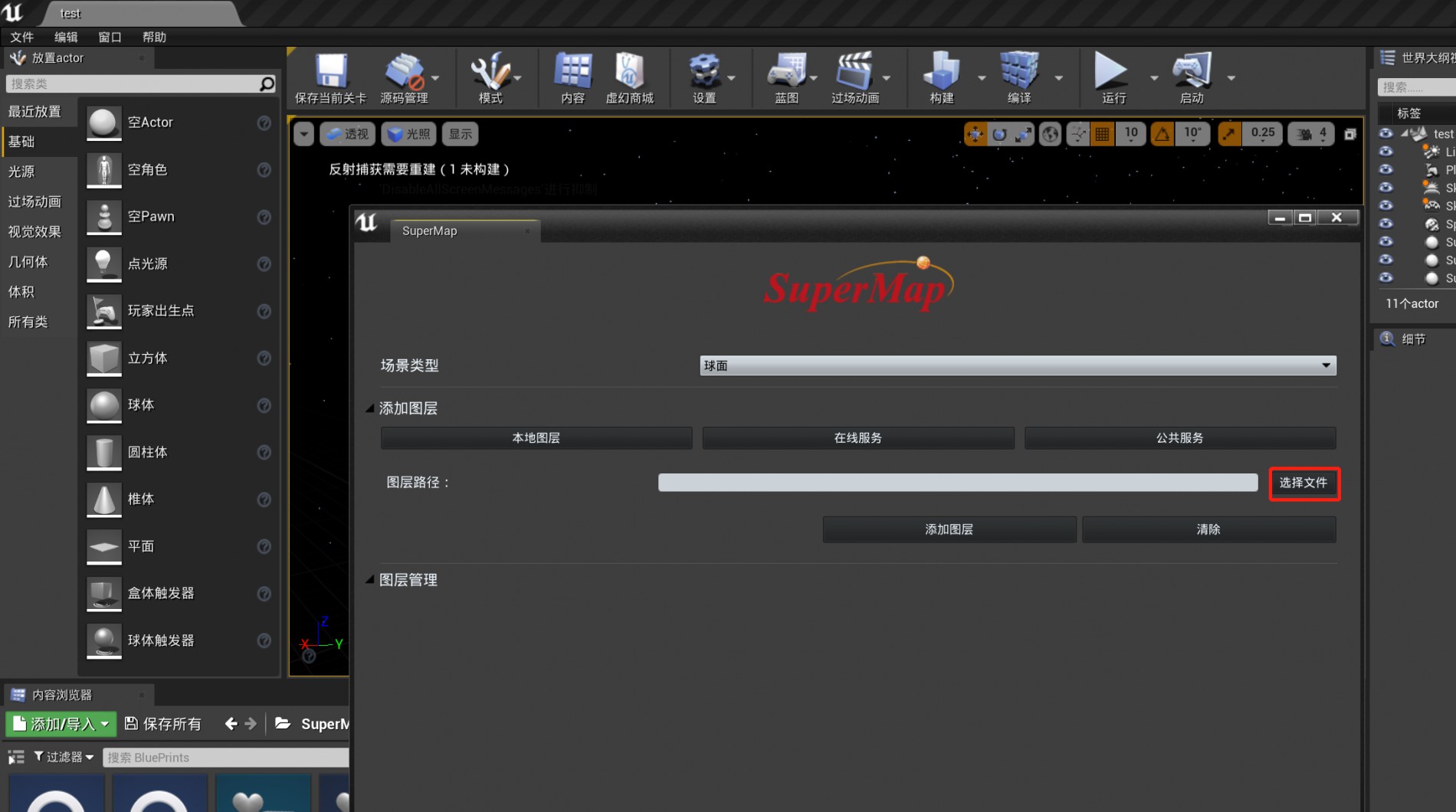
Task: Select Cone (椎体) item
Action: 179,499
